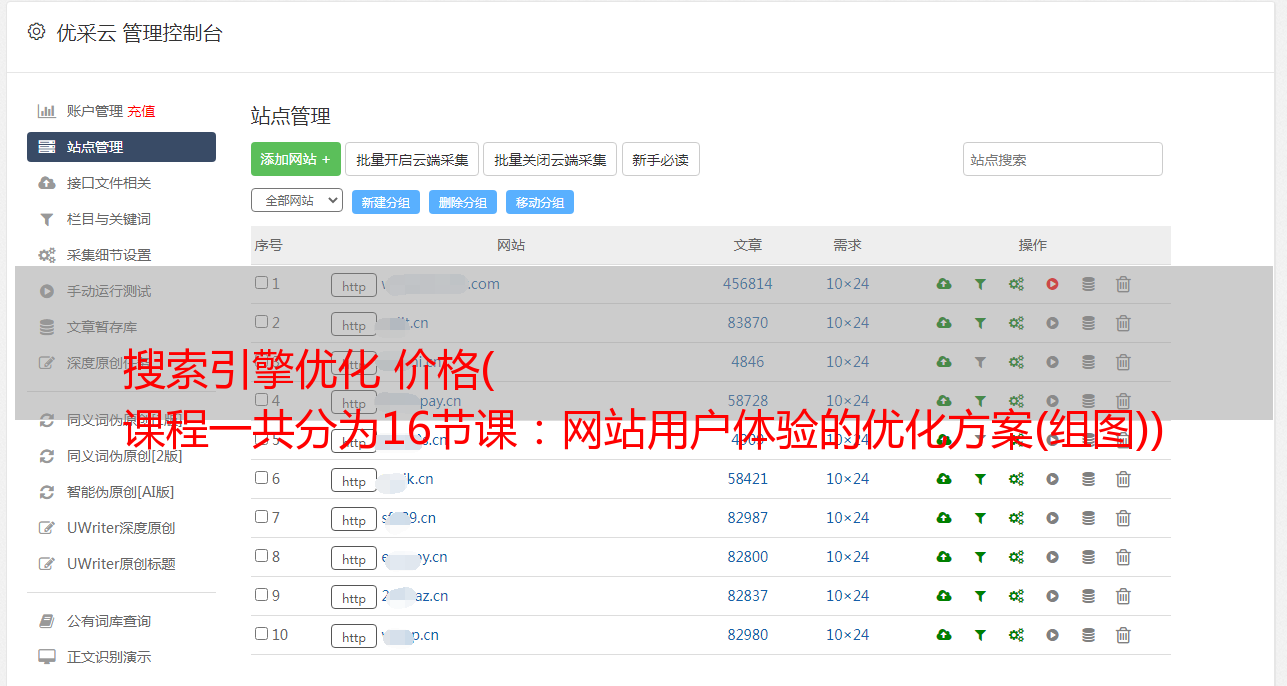Select the checkbox for row 6
1287x686 pixels.
(x=261, y=478)
